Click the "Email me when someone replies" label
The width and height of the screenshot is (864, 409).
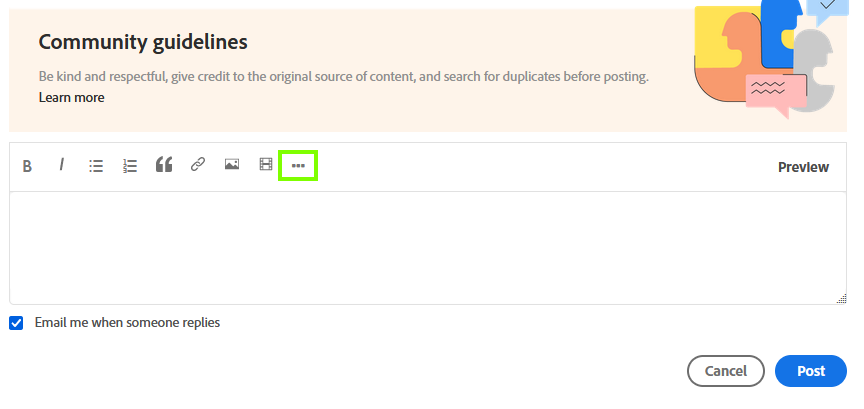[x=127, y=323]
